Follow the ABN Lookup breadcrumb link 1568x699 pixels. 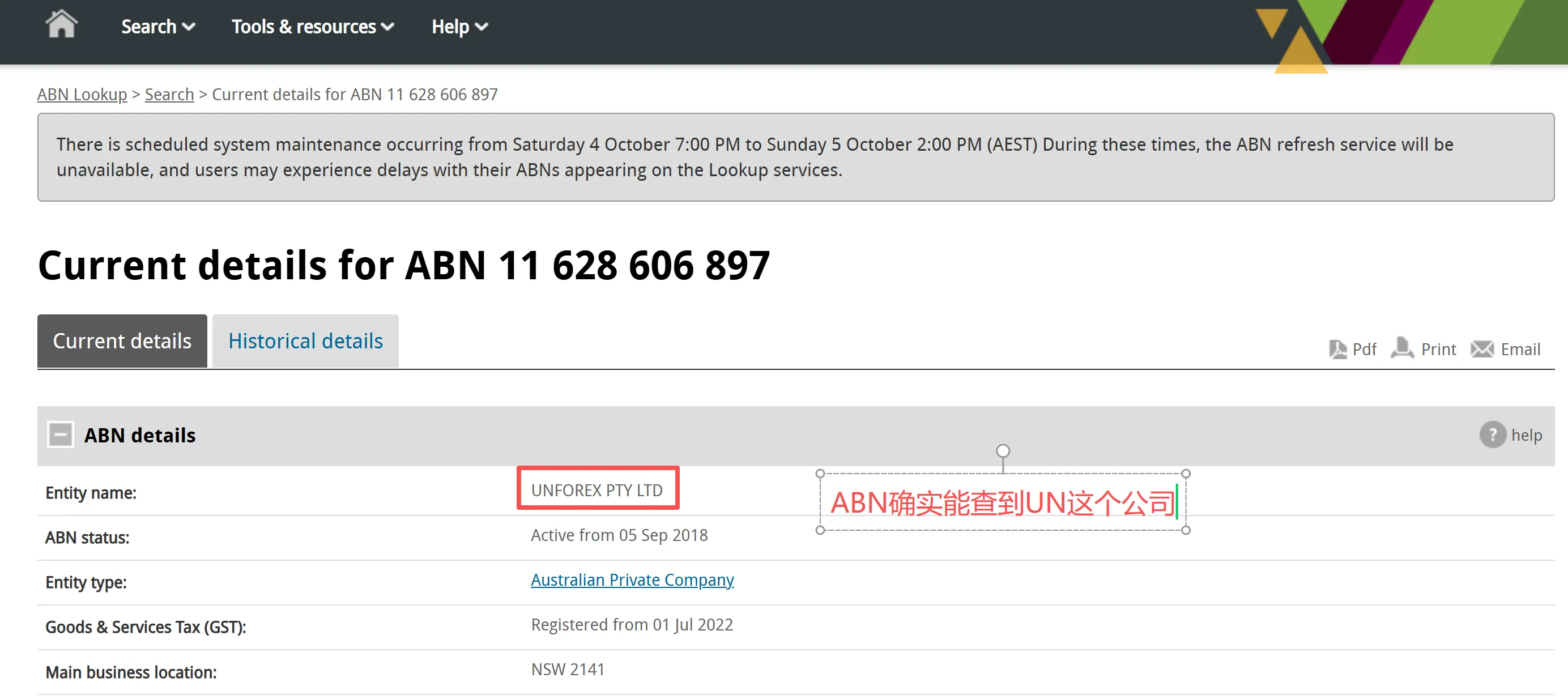click(x=82, y=95)
